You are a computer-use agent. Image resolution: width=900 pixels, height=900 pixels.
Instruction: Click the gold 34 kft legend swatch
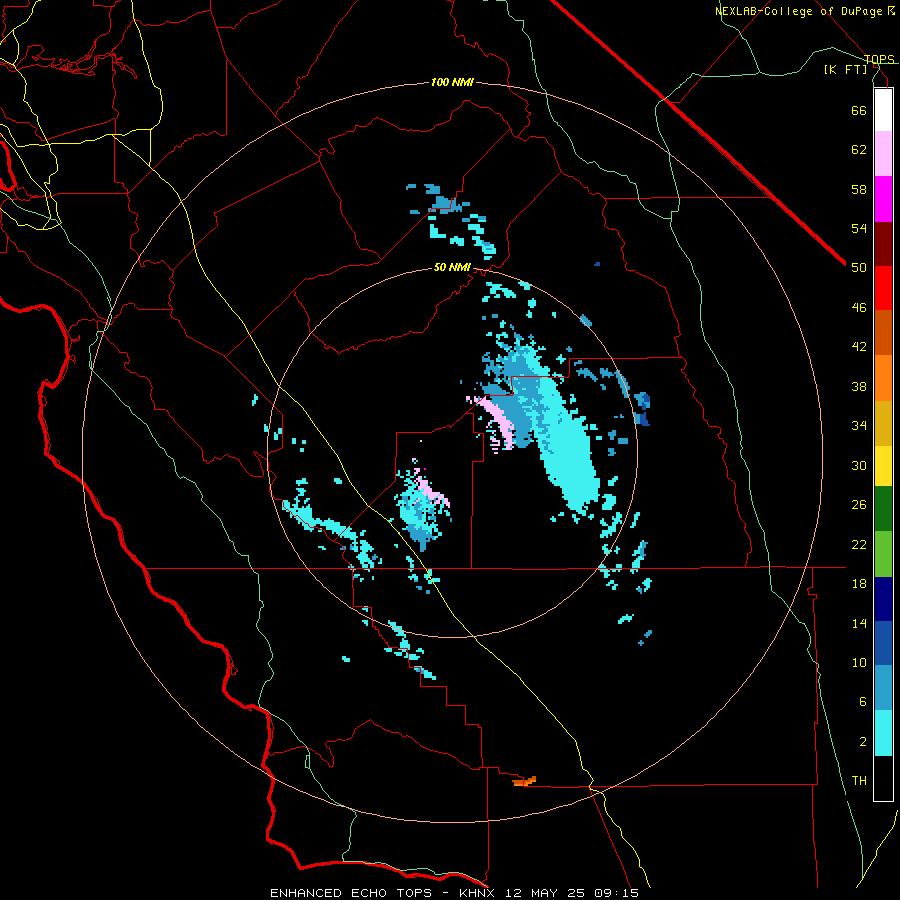pyautogui.click(x=883, y=423)
